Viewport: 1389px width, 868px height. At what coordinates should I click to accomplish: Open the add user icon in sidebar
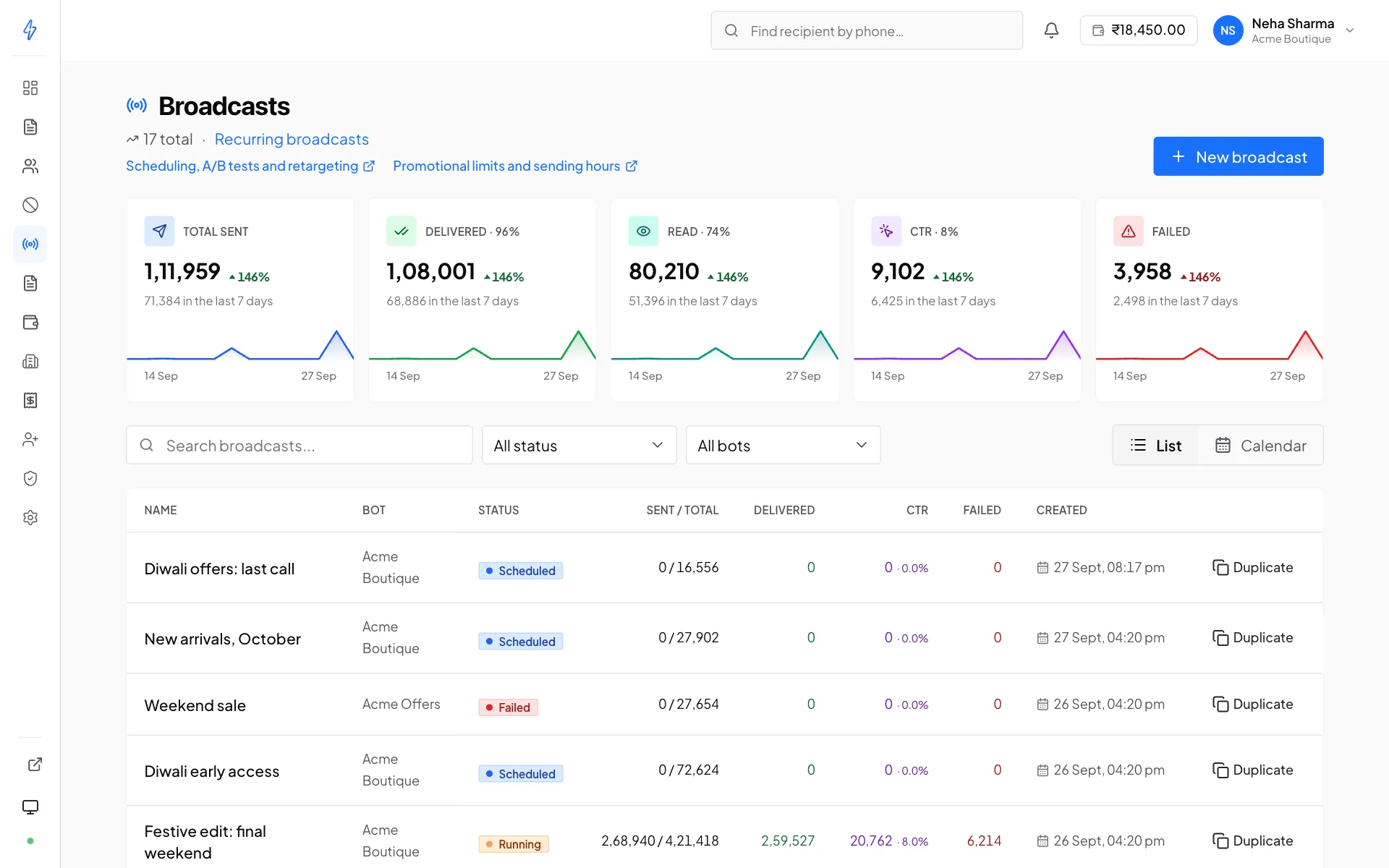click(30, 439)
